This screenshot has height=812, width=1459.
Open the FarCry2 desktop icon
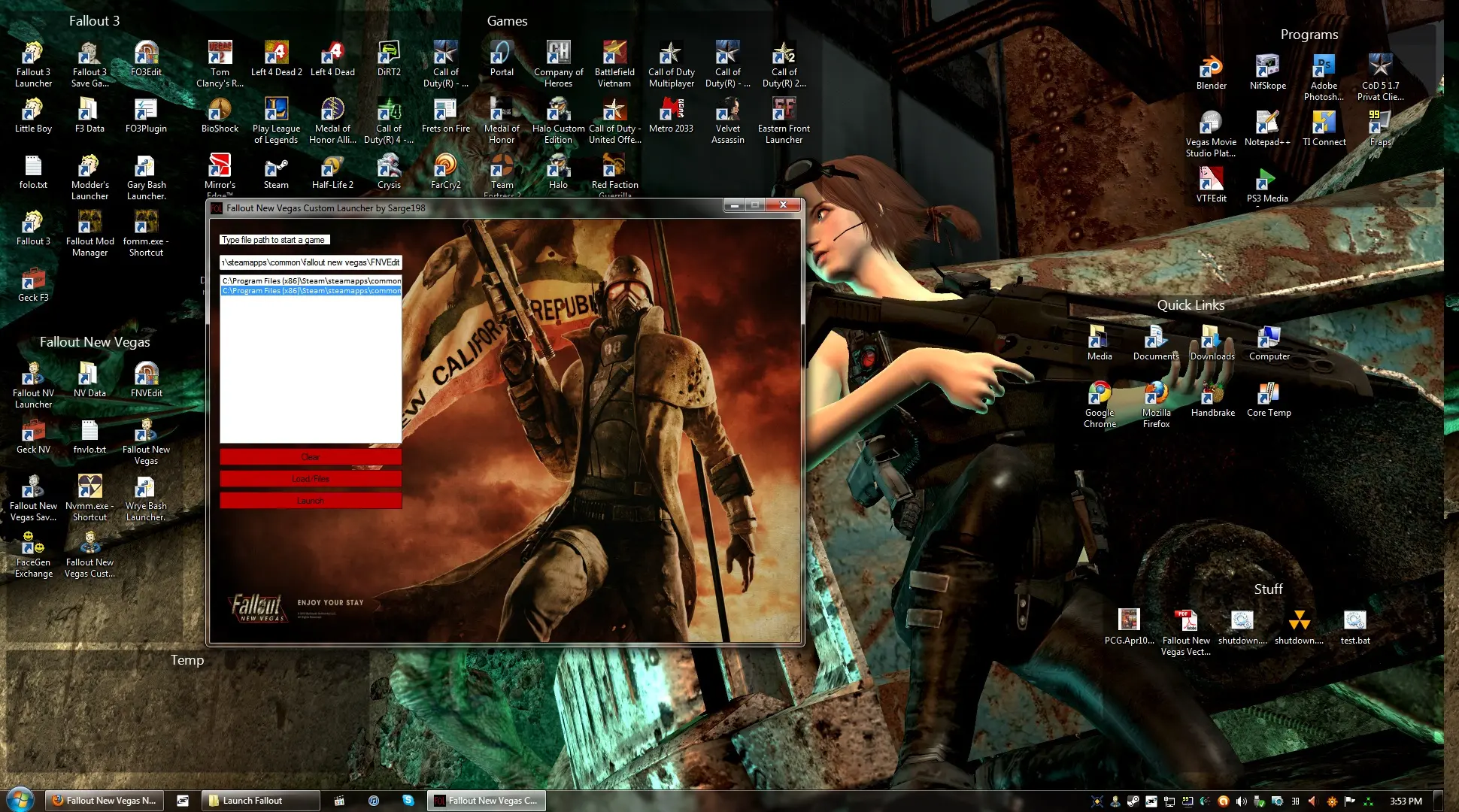tap(445, 171)
